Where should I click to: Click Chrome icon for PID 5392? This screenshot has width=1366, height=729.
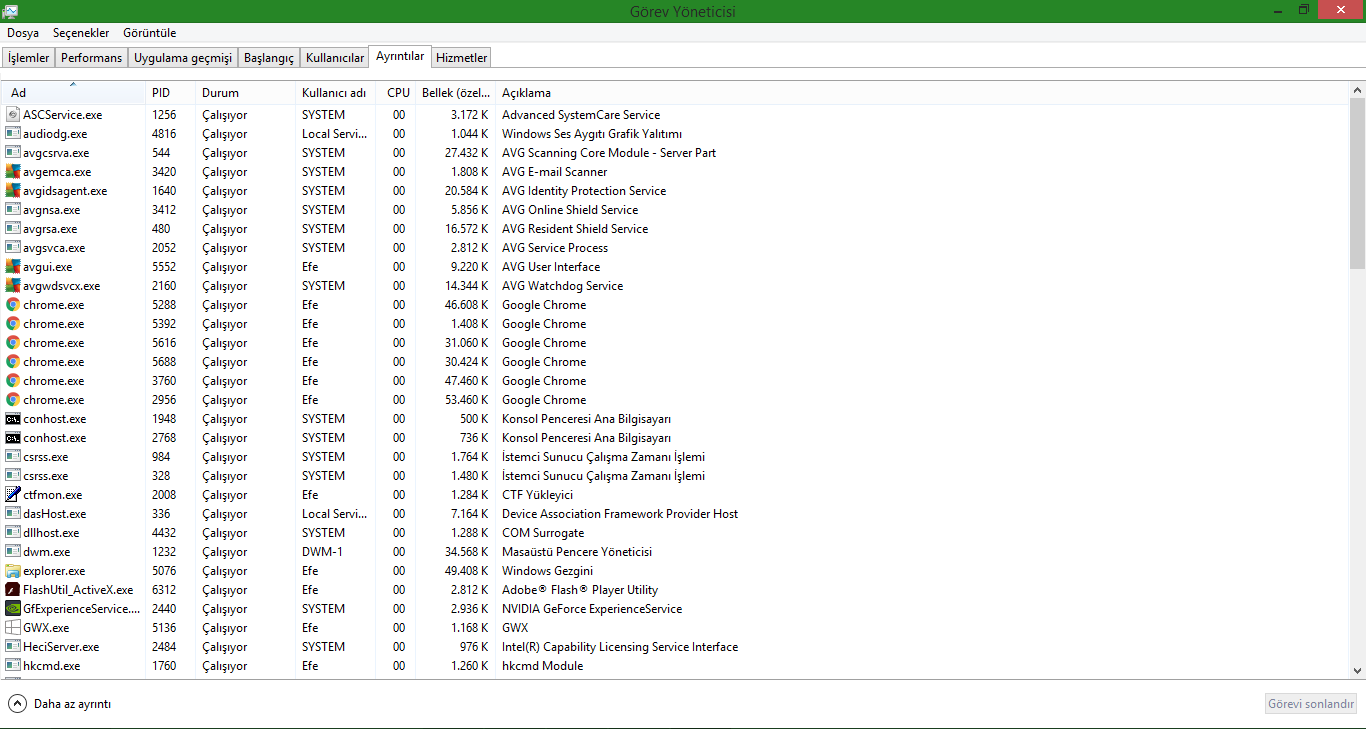click(x=13, y=324)
